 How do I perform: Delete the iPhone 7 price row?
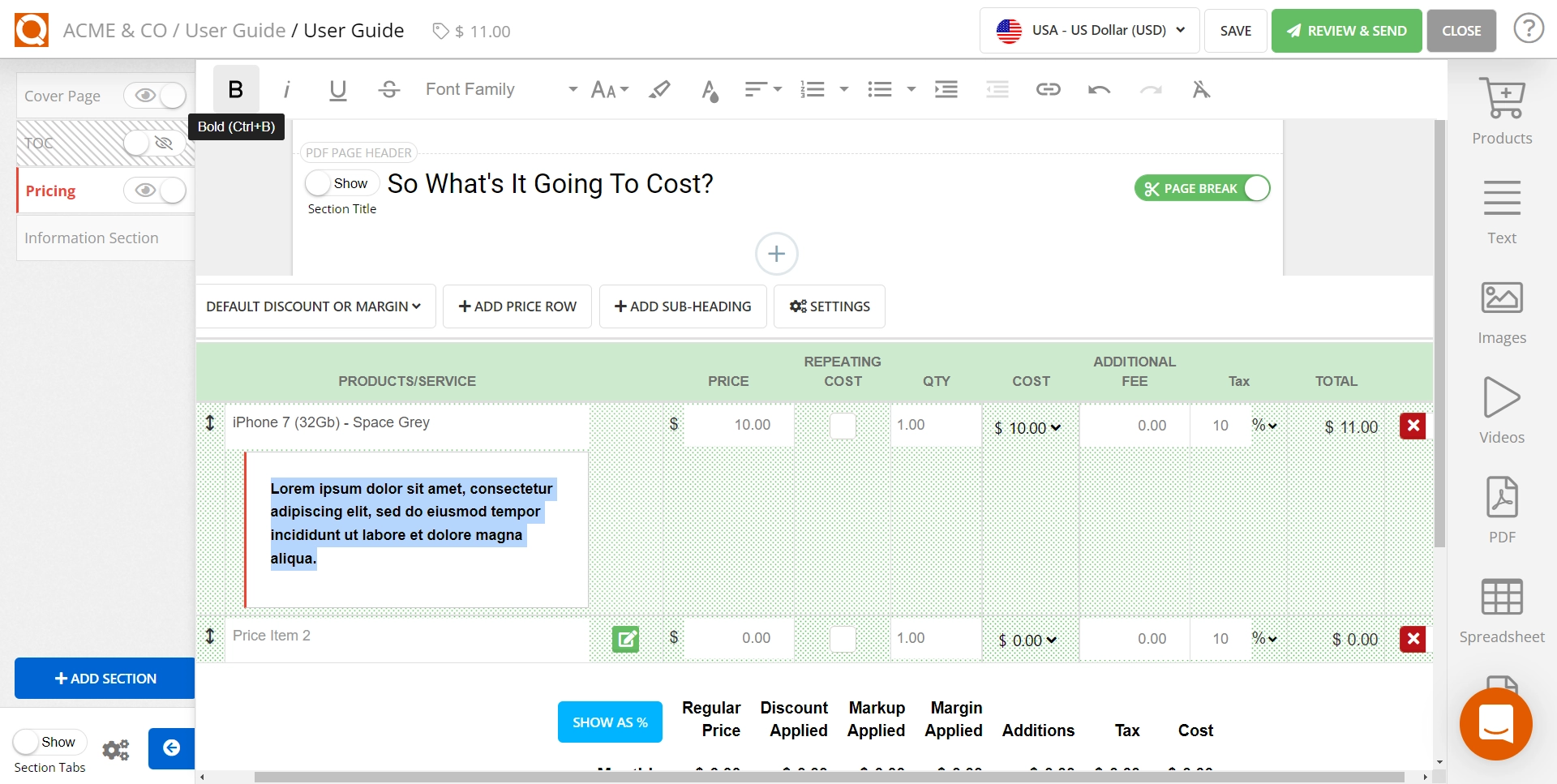pos(1413,426)
